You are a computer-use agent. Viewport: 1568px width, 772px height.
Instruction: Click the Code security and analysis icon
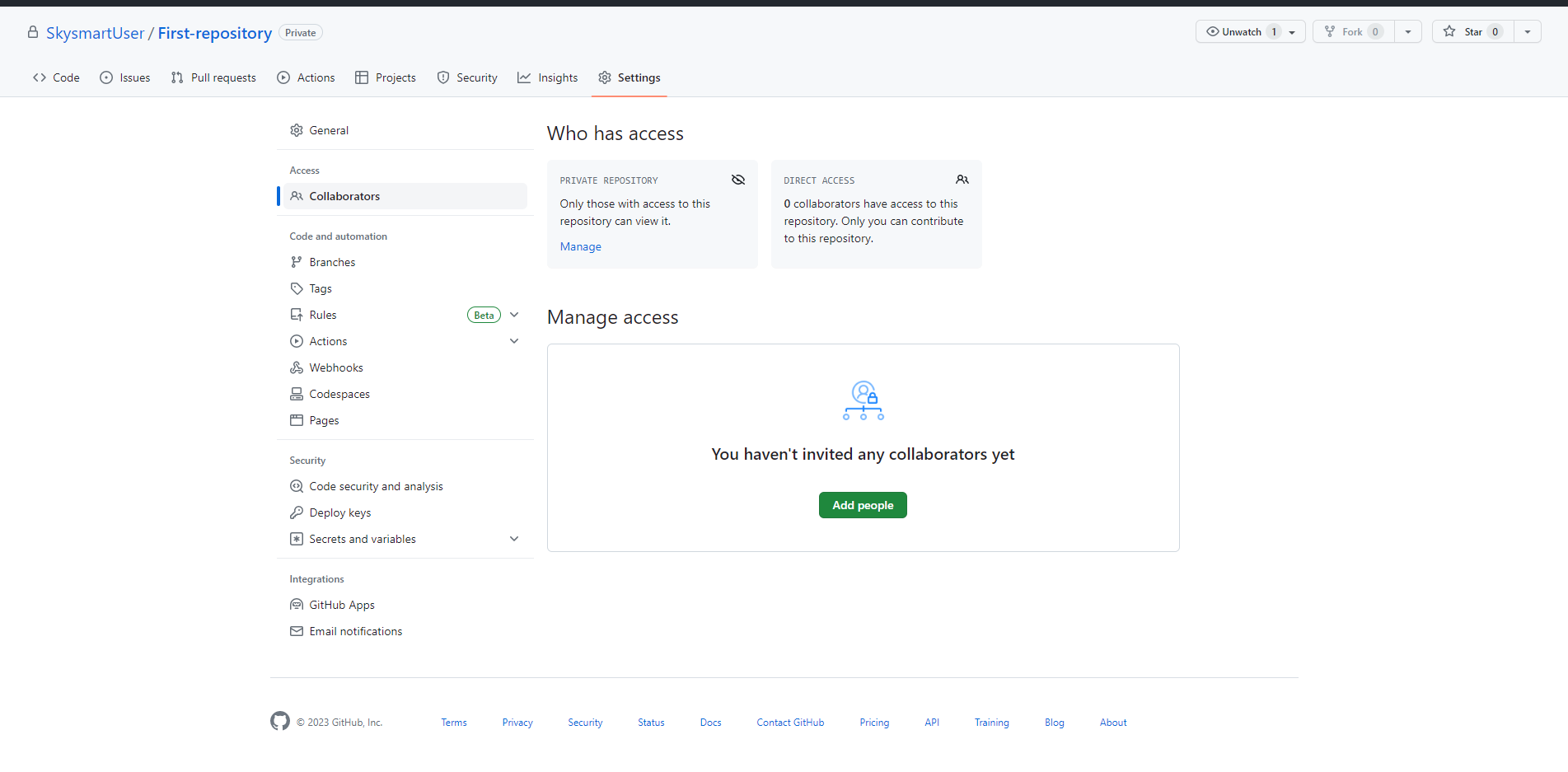[297, 486]
